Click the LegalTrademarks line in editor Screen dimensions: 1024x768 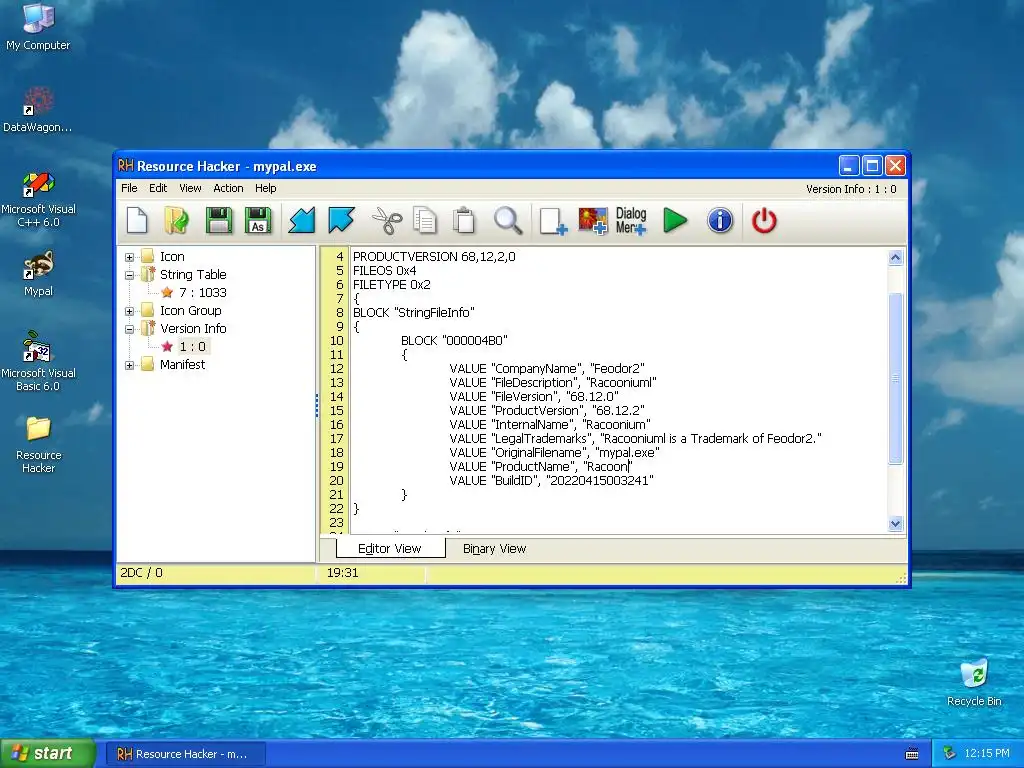tap(635, 439)
